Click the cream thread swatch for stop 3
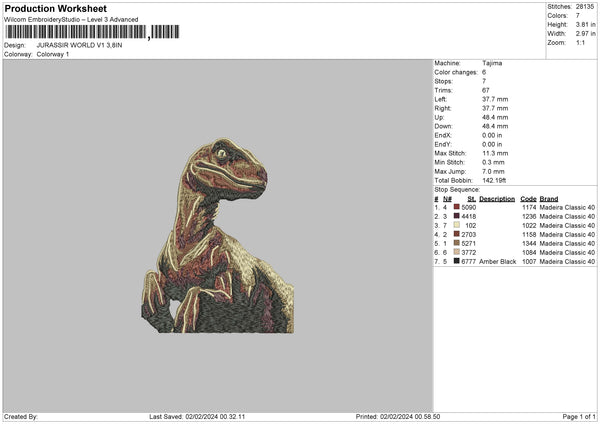The image size is (600, 424). click(457, 225)
